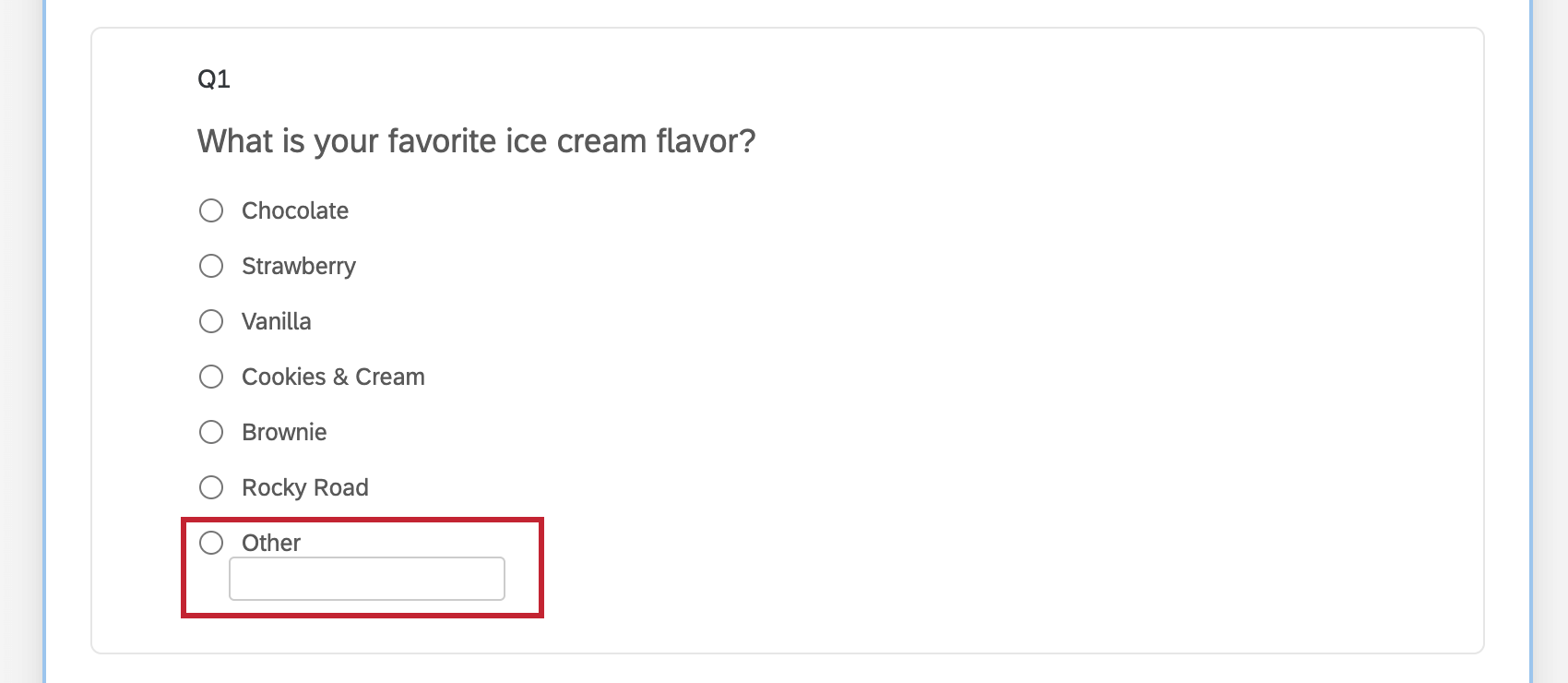Click the Strawberry option label text
This screenshot has width=1568, height=683.
[x=299, y=266]
